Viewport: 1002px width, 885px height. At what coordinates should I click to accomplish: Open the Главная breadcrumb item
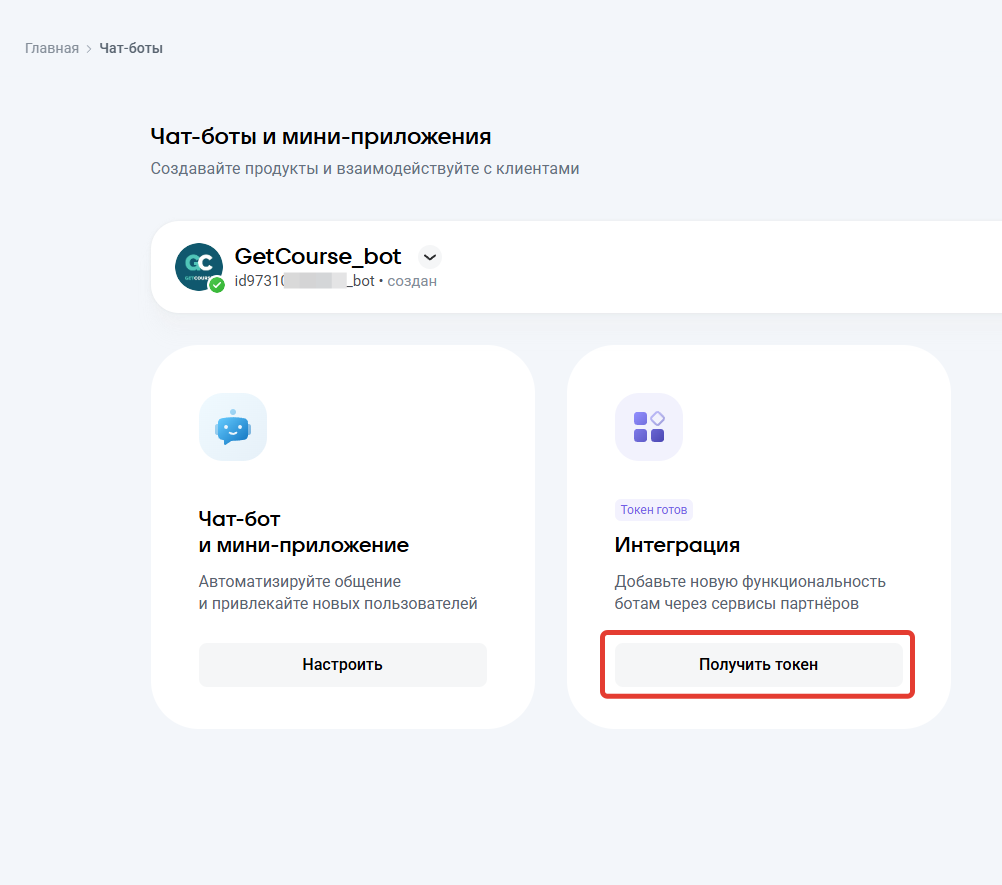(51, 47)
